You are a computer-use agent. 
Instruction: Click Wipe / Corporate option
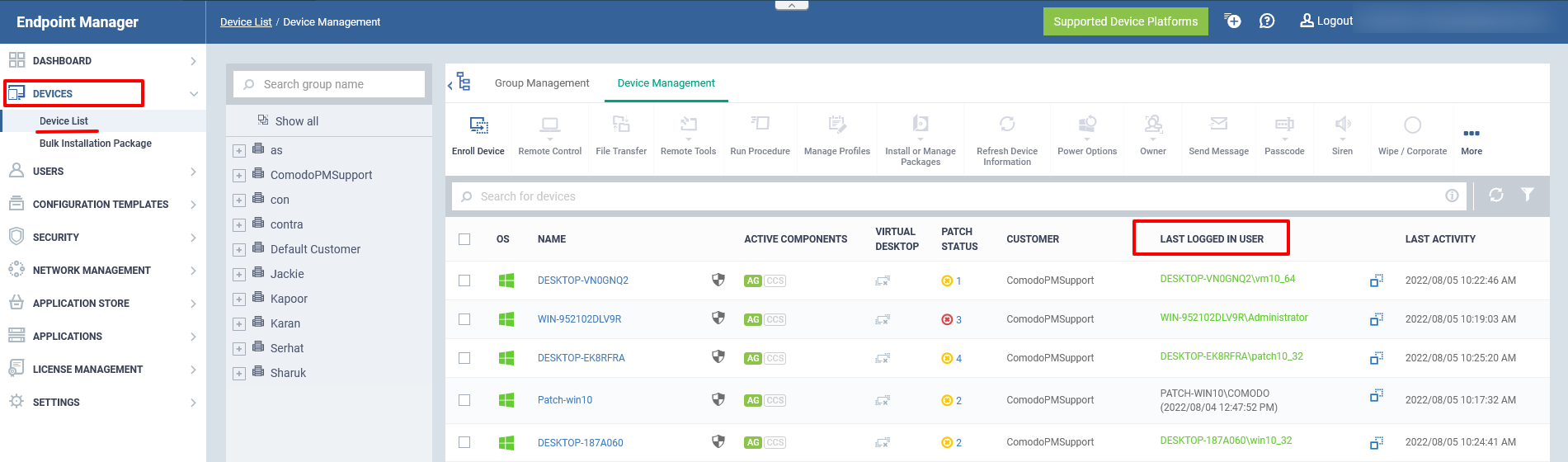[1412, 135]
